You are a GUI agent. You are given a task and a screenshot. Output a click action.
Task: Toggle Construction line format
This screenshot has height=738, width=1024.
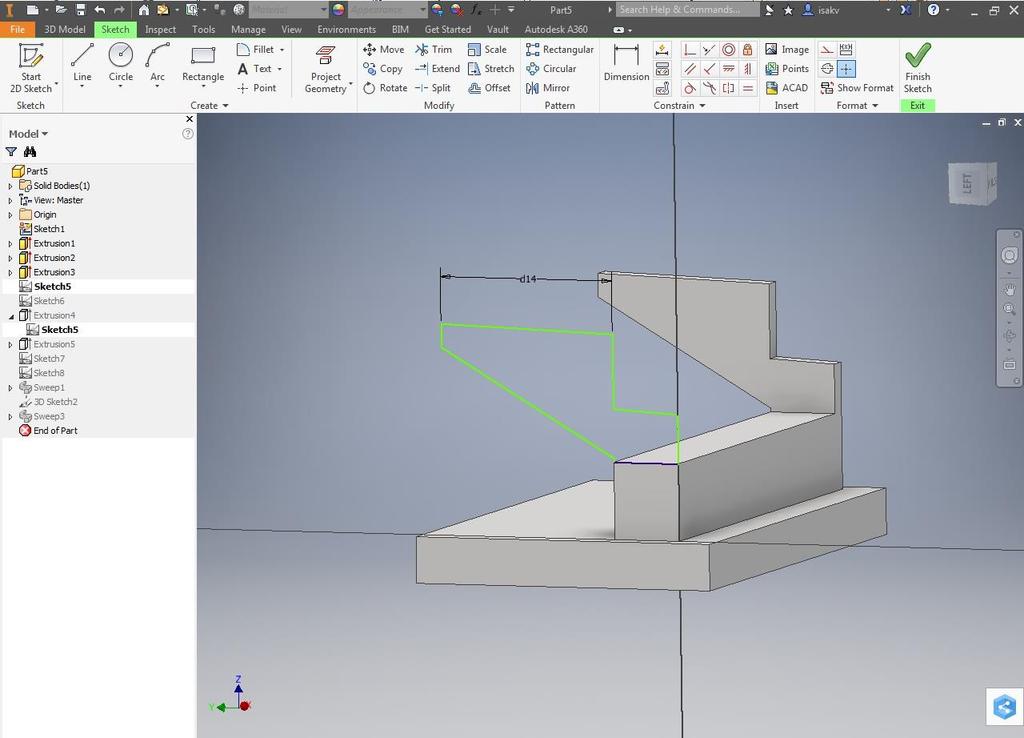coord(827,50)
